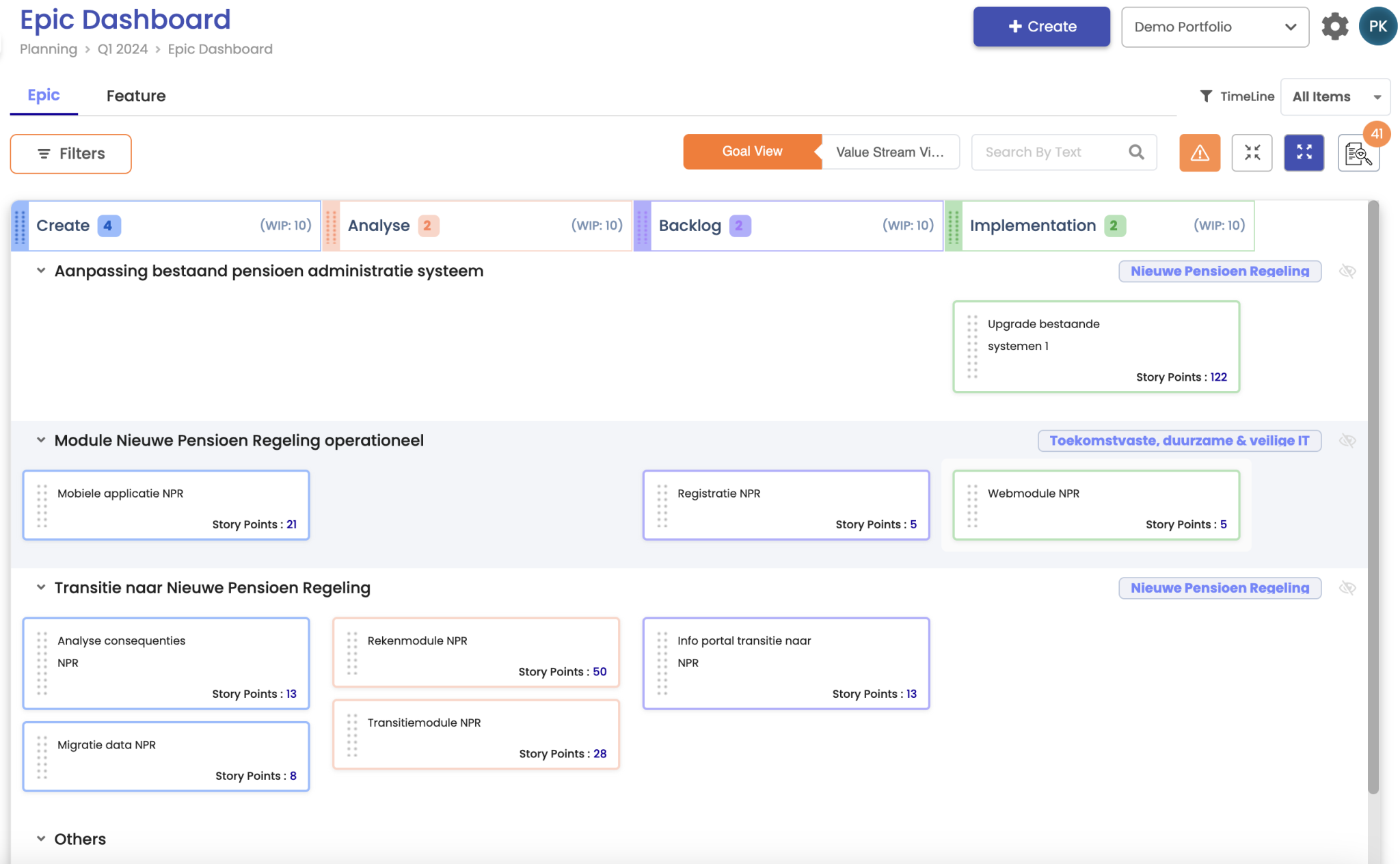
Task: Open the Demo Portfolio dropdown
Action: pyautogui.click(x=1215, y=27)
